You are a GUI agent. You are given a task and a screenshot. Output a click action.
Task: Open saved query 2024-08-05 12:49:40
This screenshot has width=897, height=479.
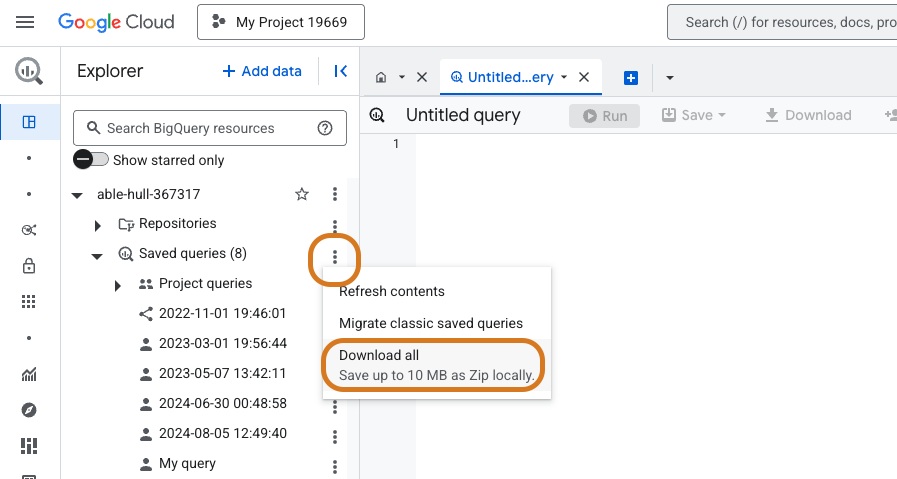pos(223,433)
